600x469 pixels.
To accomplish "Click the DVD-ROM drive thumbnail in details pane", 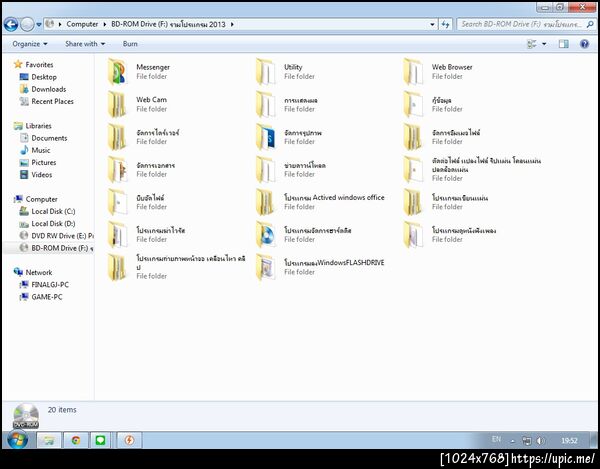I will (x=26, y=416).
